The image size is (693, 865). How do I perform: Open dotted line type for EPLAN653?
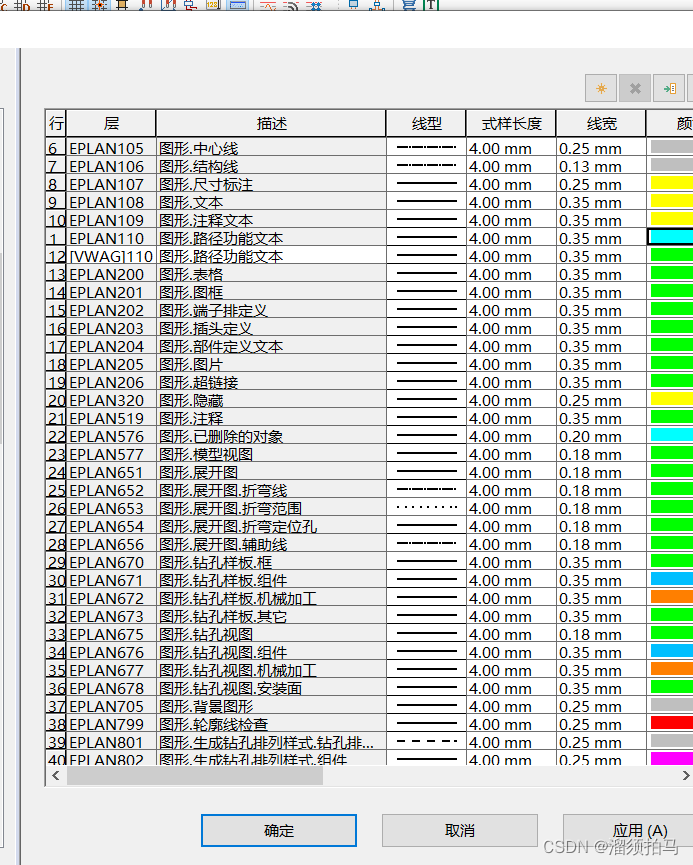[x=426, y=508]
